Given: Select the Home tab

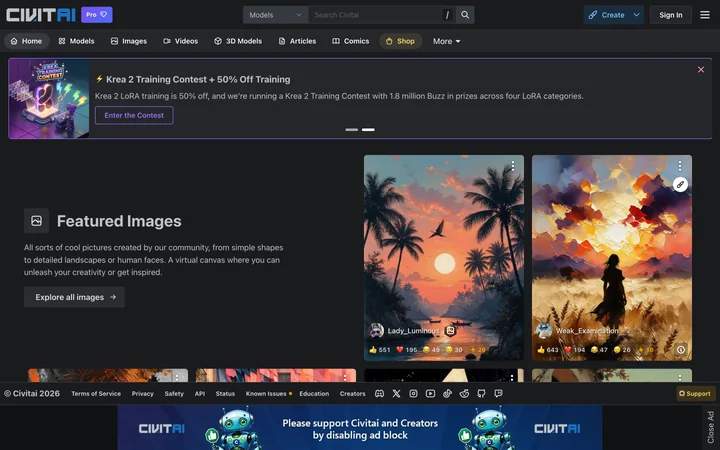Looking at the screenshot, I should click(x=26, y=41).
